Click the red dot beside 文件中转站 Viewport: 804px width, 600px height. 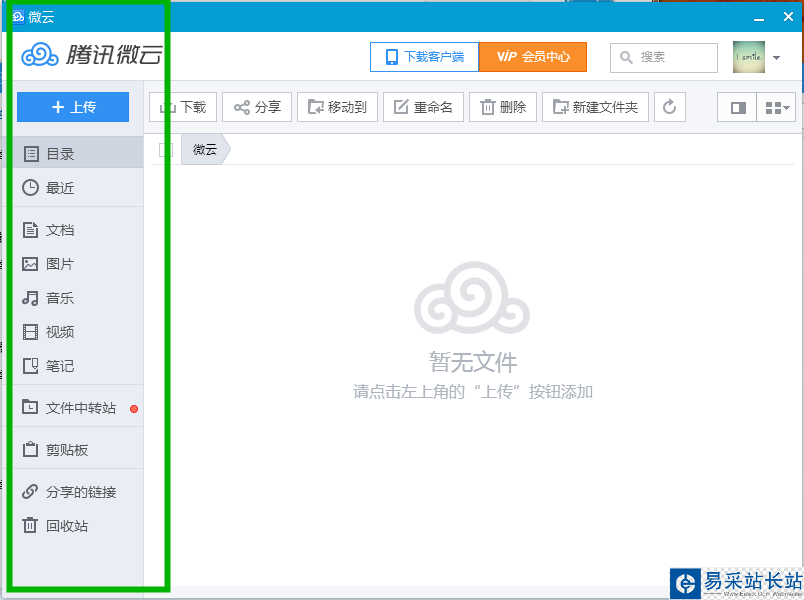coord(134,409)
